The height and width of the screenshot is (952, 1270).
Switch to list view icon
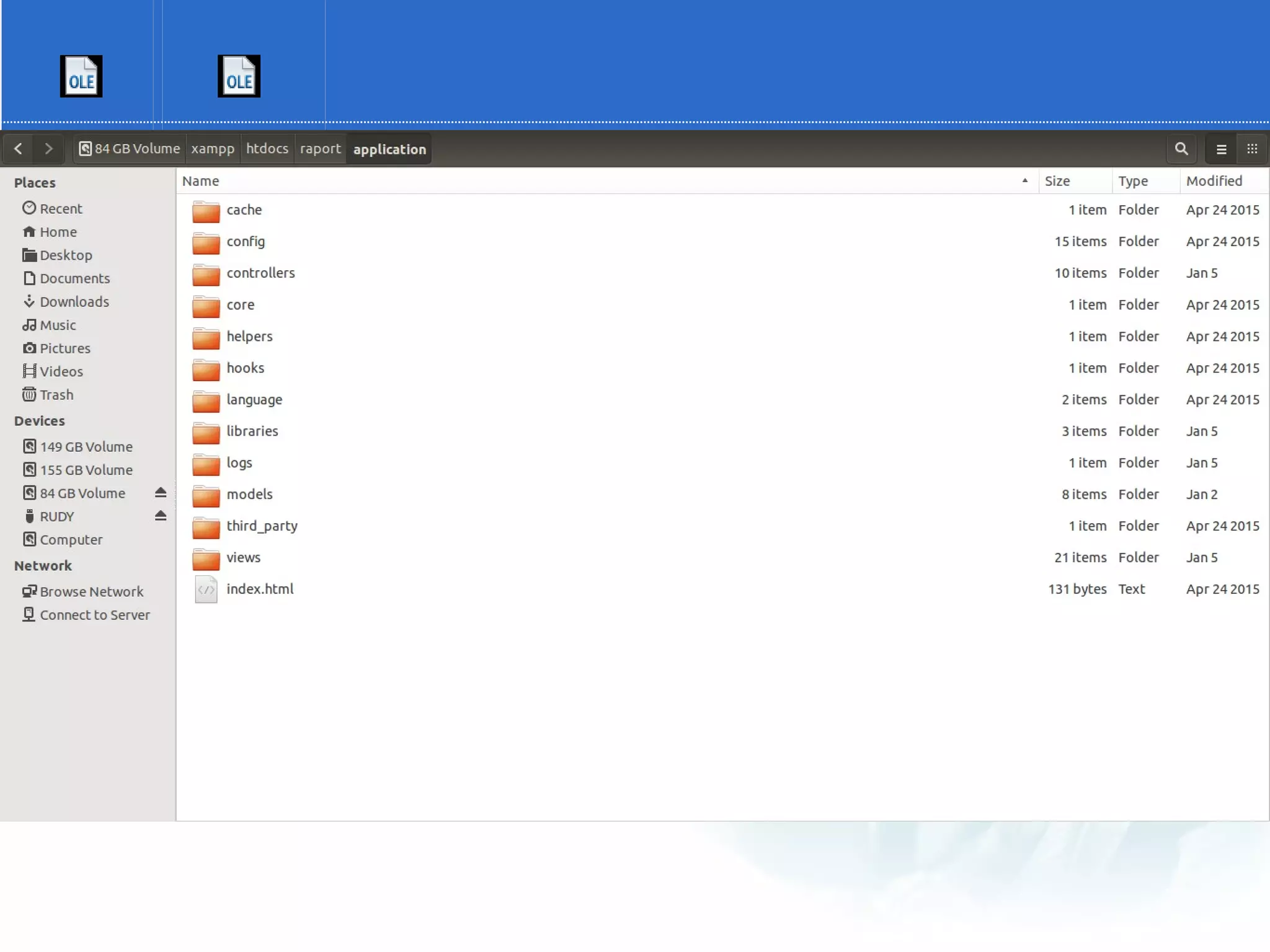pos(1221,149)
